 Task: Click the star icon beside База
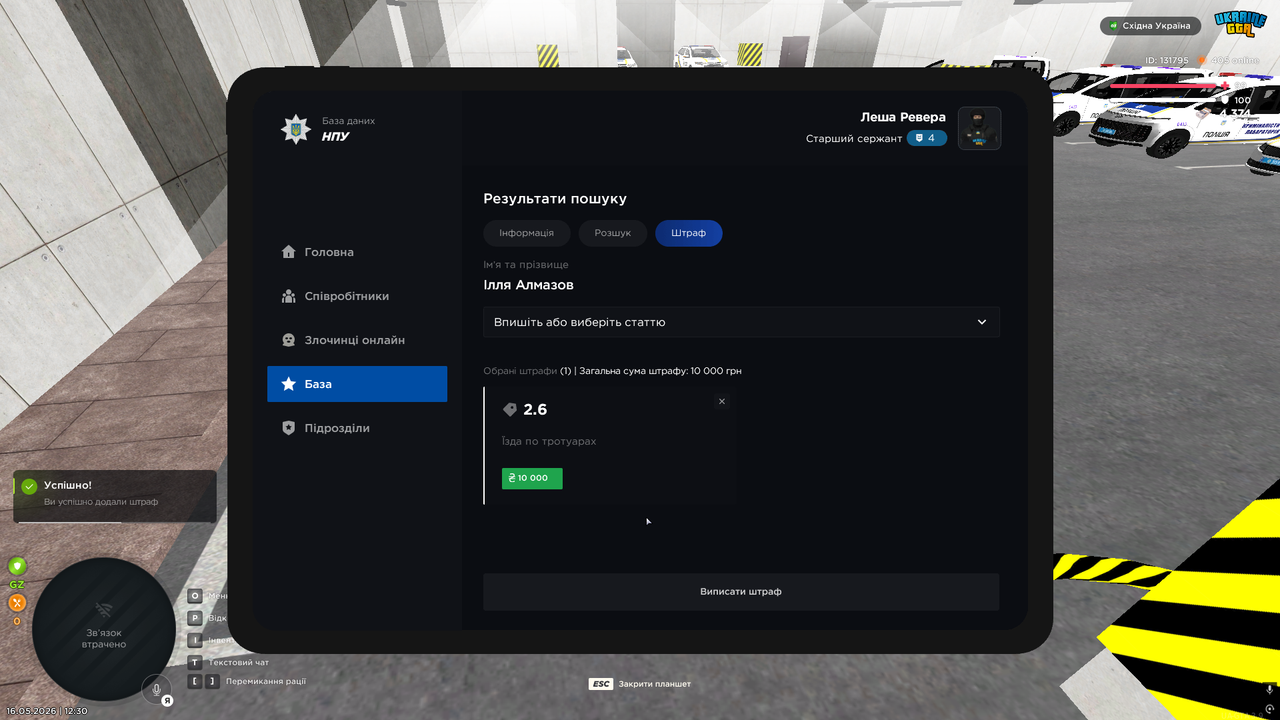(x=289, y=384)
